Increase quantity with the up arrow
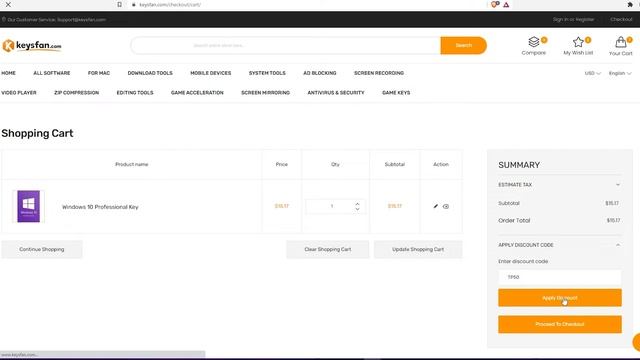The height and width of the screenshot is (360, 640). click(358, 203)
